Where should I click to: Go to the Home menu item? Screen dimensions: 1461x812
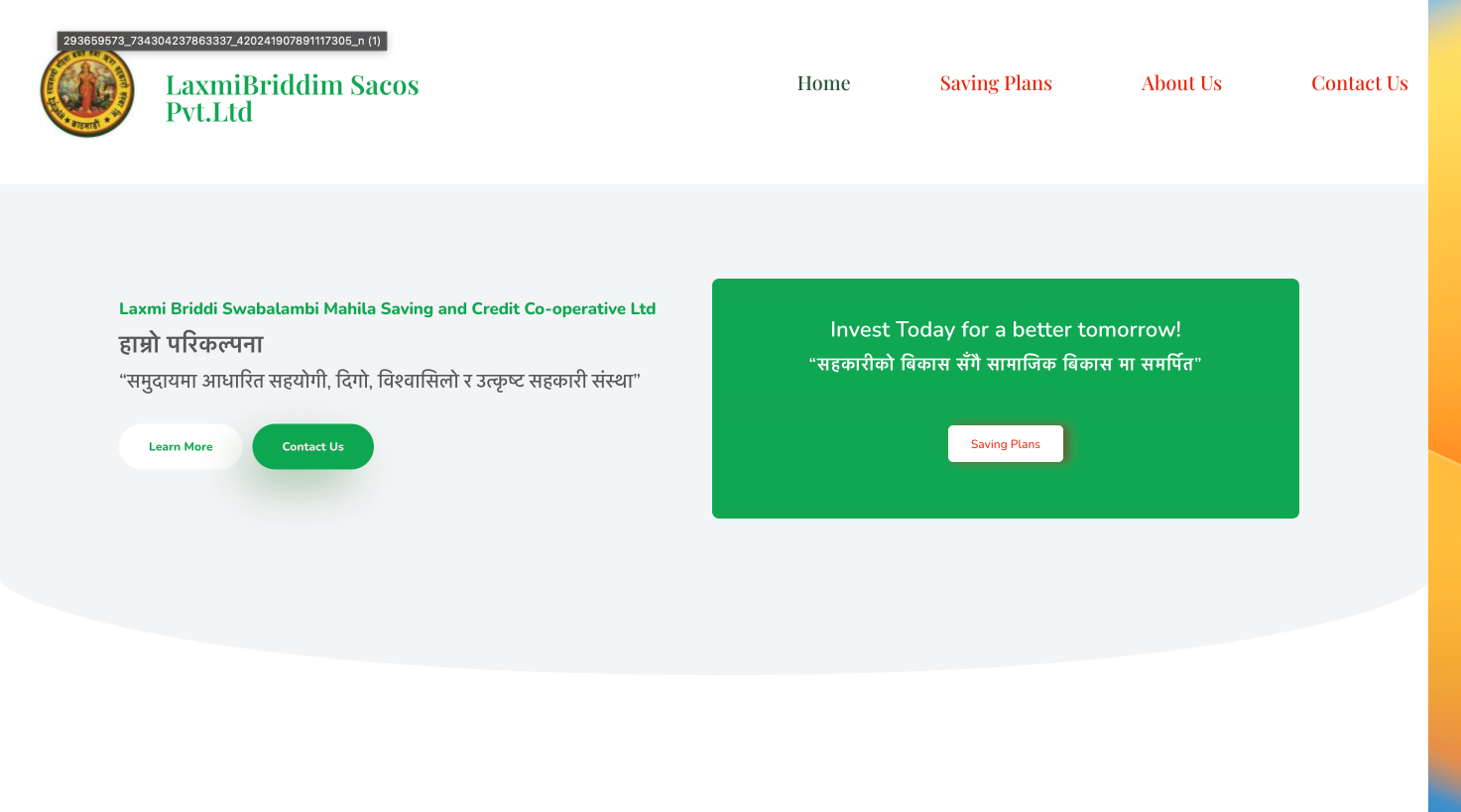click(823, 83)
